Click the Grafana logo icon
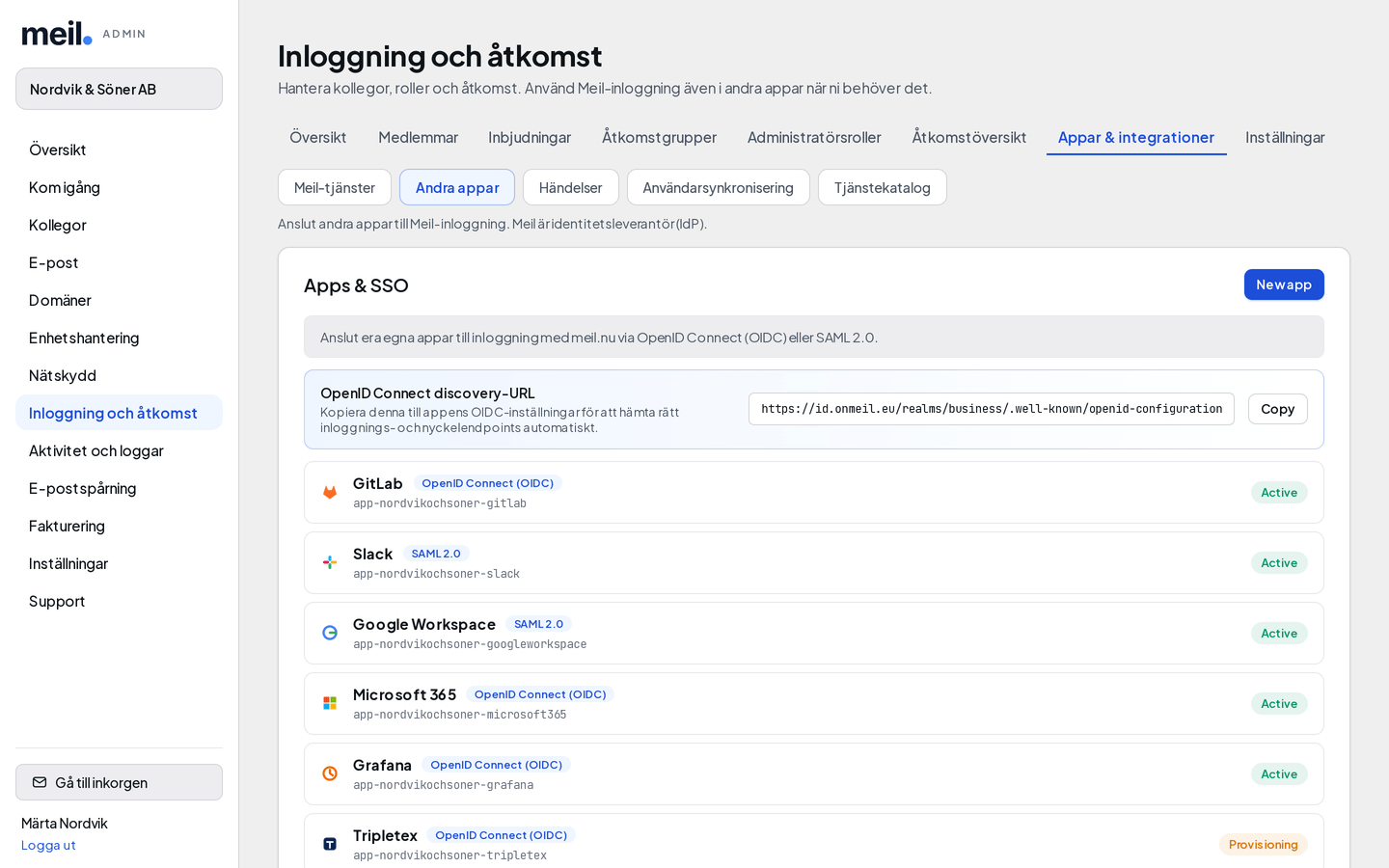 click(x=330, y=773)
